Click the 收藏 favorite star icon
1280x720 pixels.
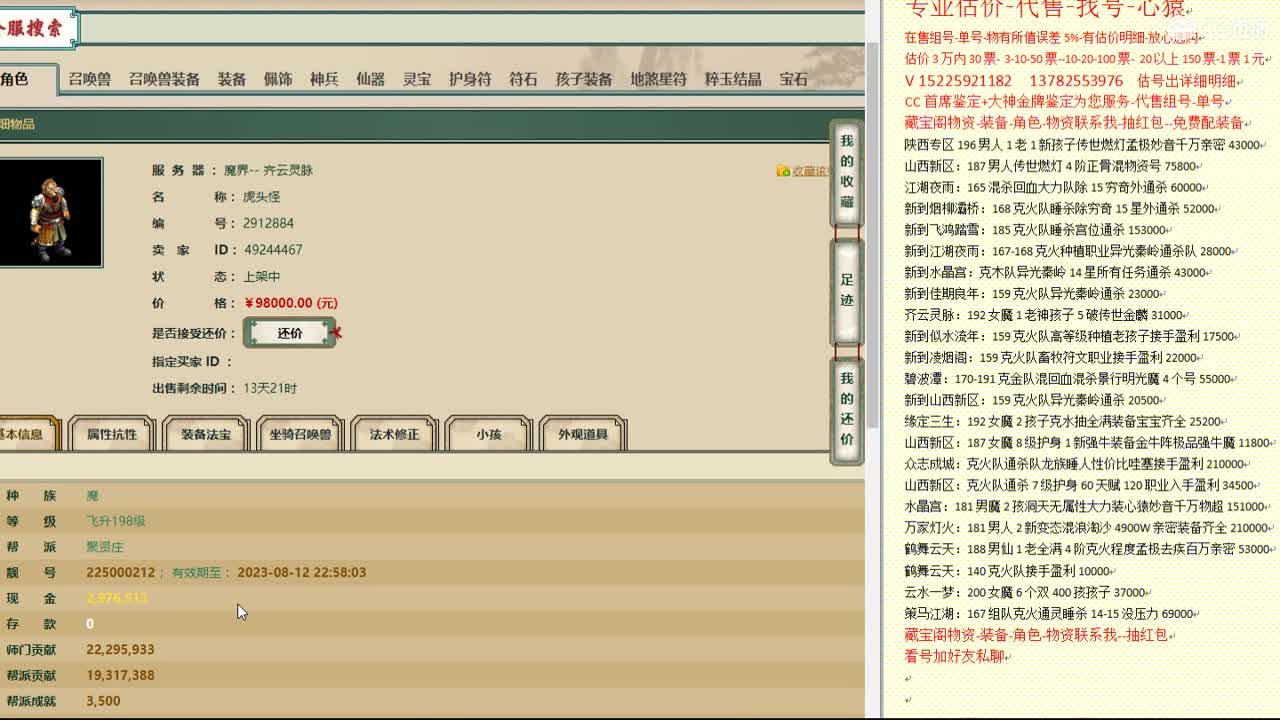tap(783, 171)
